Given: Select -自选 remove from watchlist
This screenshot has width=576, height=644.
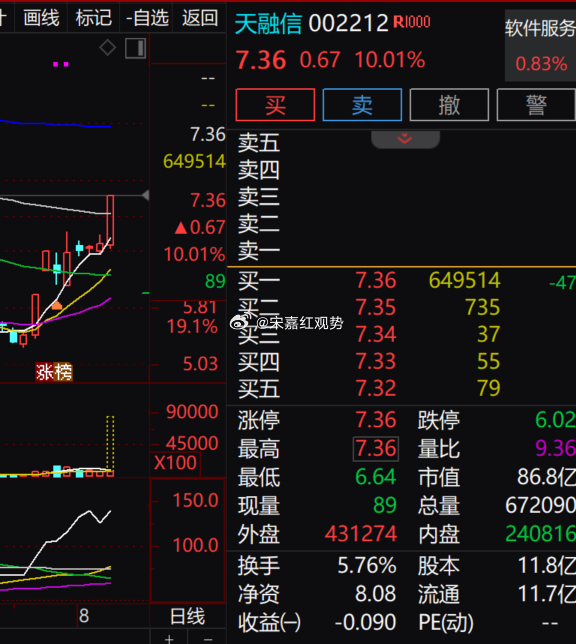Looking at the screenshot, I should (x=147, y=18).
